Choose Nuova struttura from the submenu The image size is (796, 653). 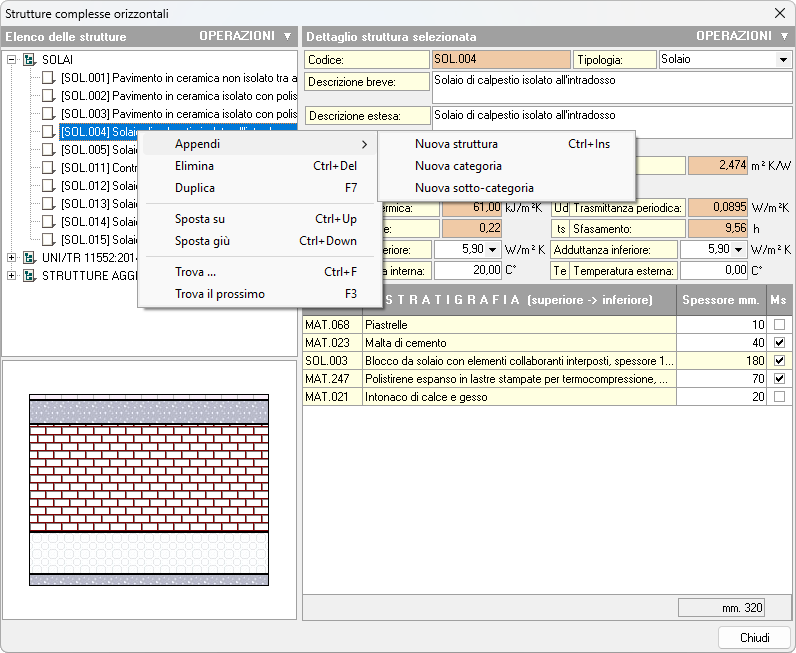click(x=456, y=144)
